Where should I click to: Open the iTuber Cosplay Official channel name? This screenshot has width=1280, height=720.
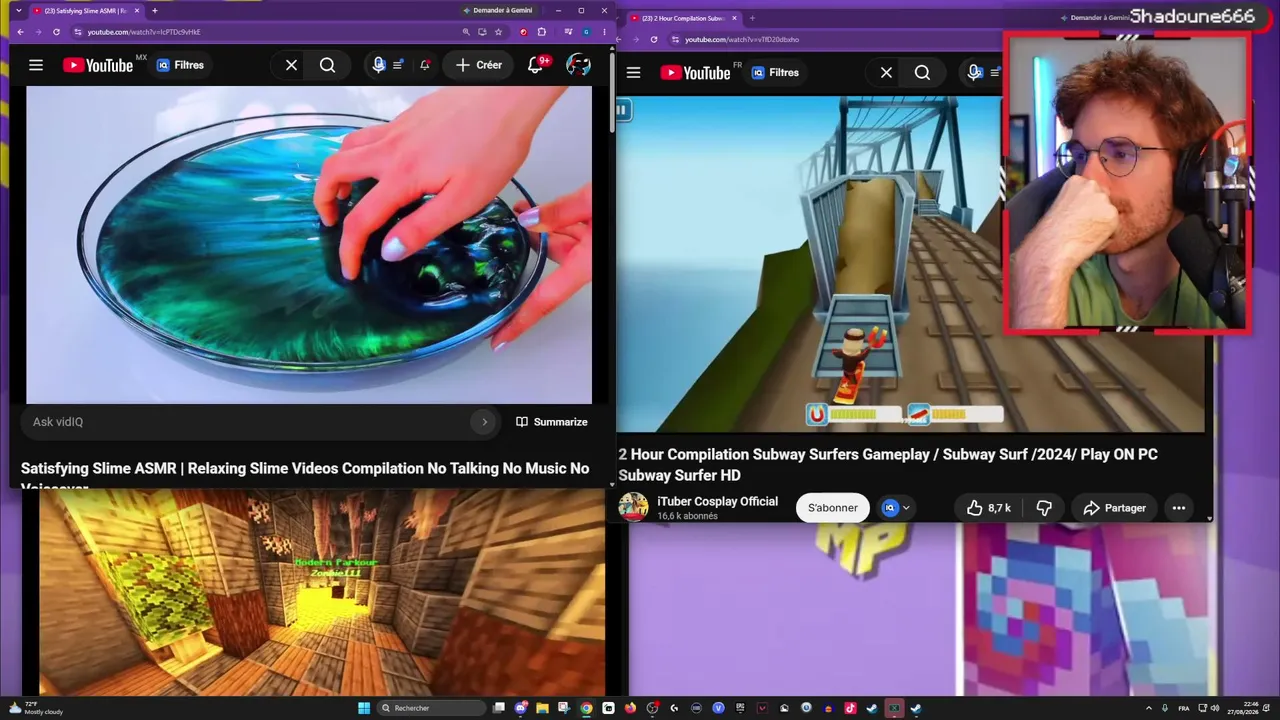pos(717,501)
